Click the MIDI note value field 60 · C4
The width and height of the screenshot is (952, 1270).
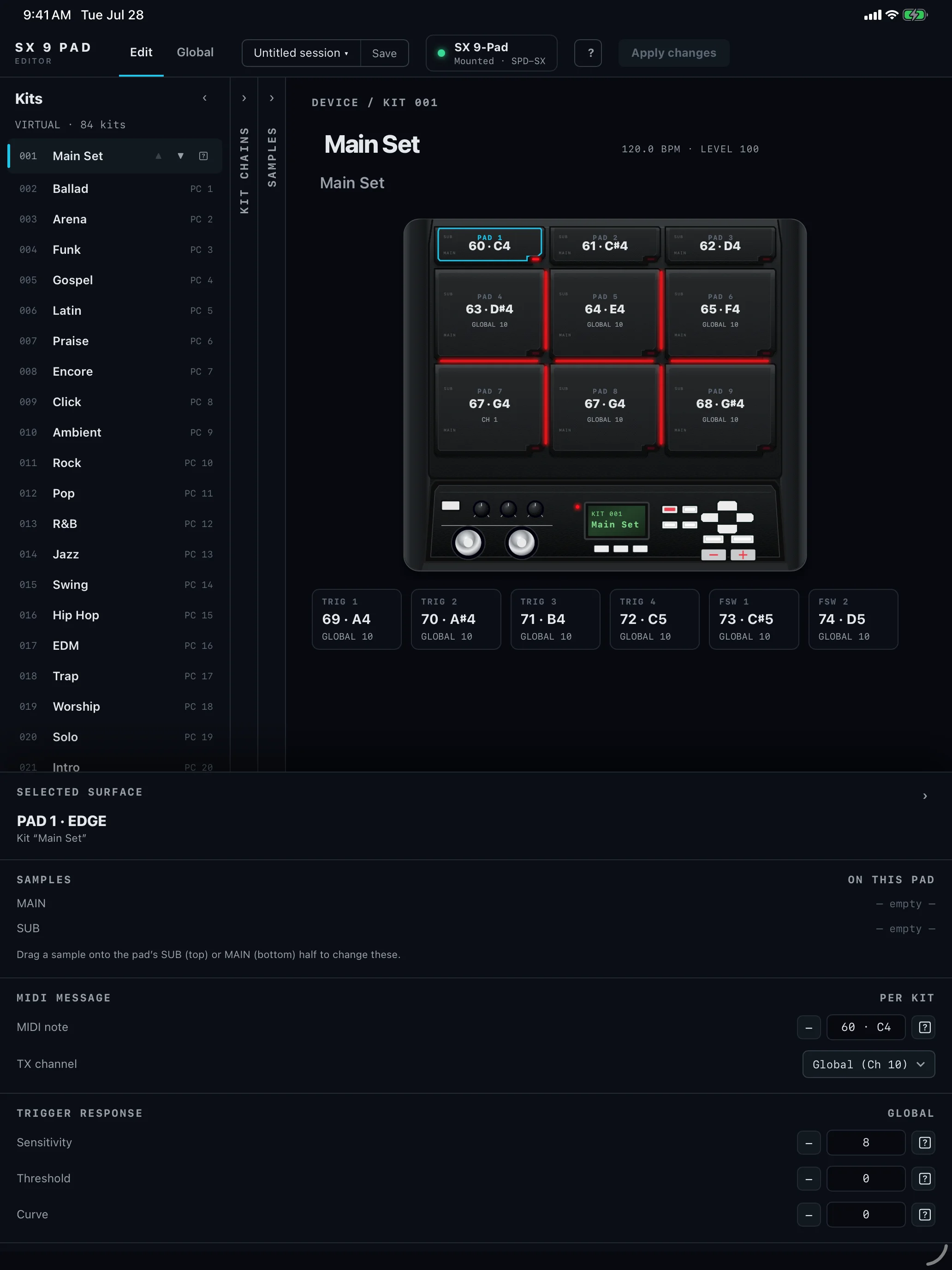tap(865, 1027)
